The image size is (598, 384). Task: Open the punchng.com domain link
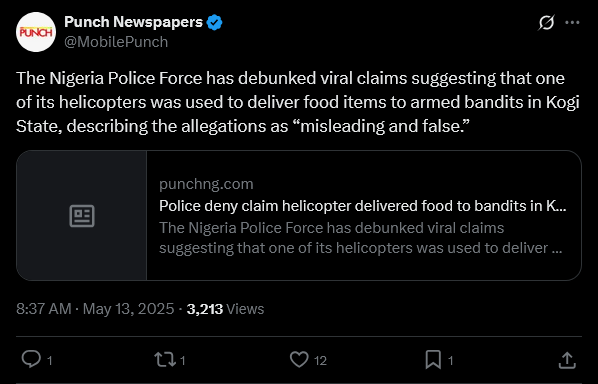[x=206, y=184]
